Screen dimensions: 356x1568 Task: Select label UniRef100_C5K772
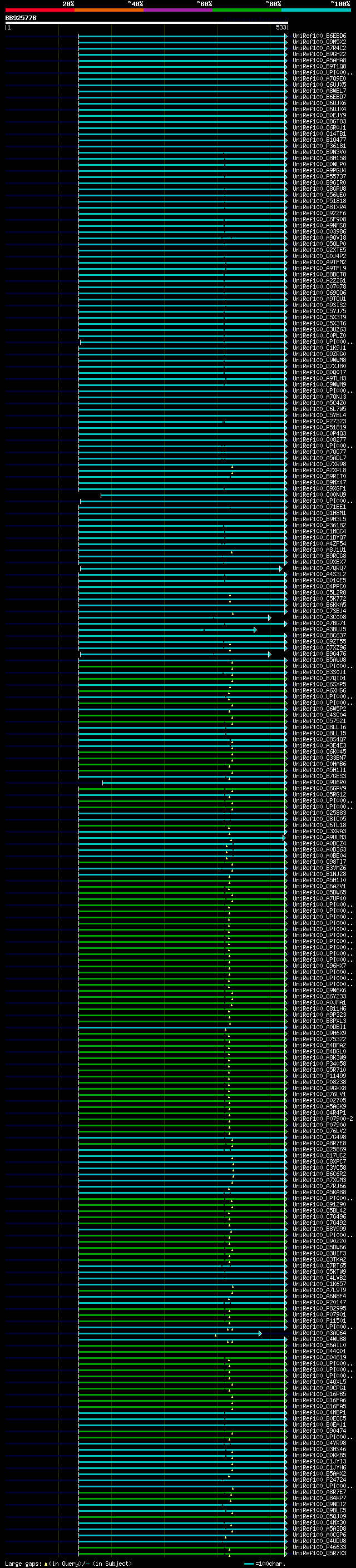pos(319,599)
